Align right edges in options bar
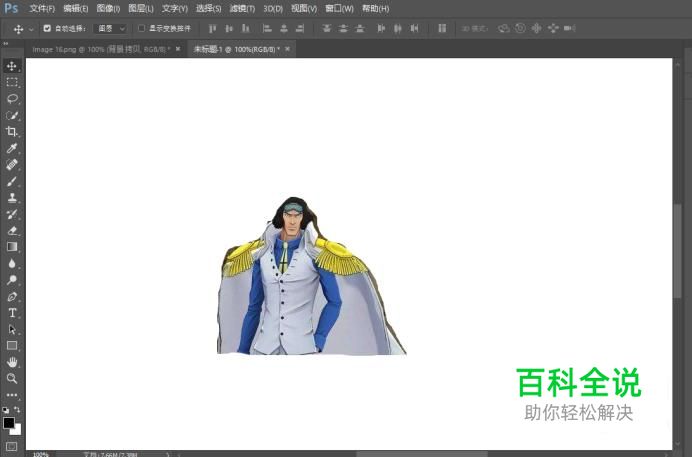The width and height of the screenshot is (692, 457). pyautogui.click(x=300, y=29)
